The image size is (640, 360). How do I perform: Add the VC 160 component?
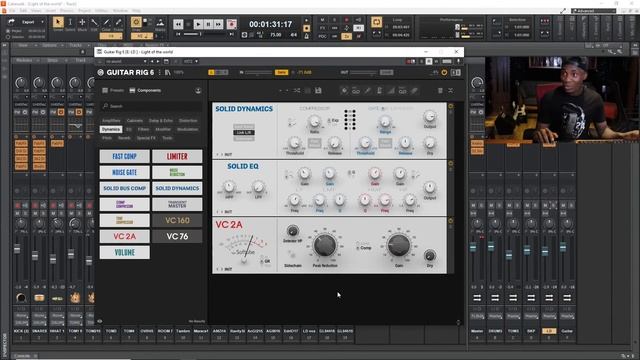(177, 220)
